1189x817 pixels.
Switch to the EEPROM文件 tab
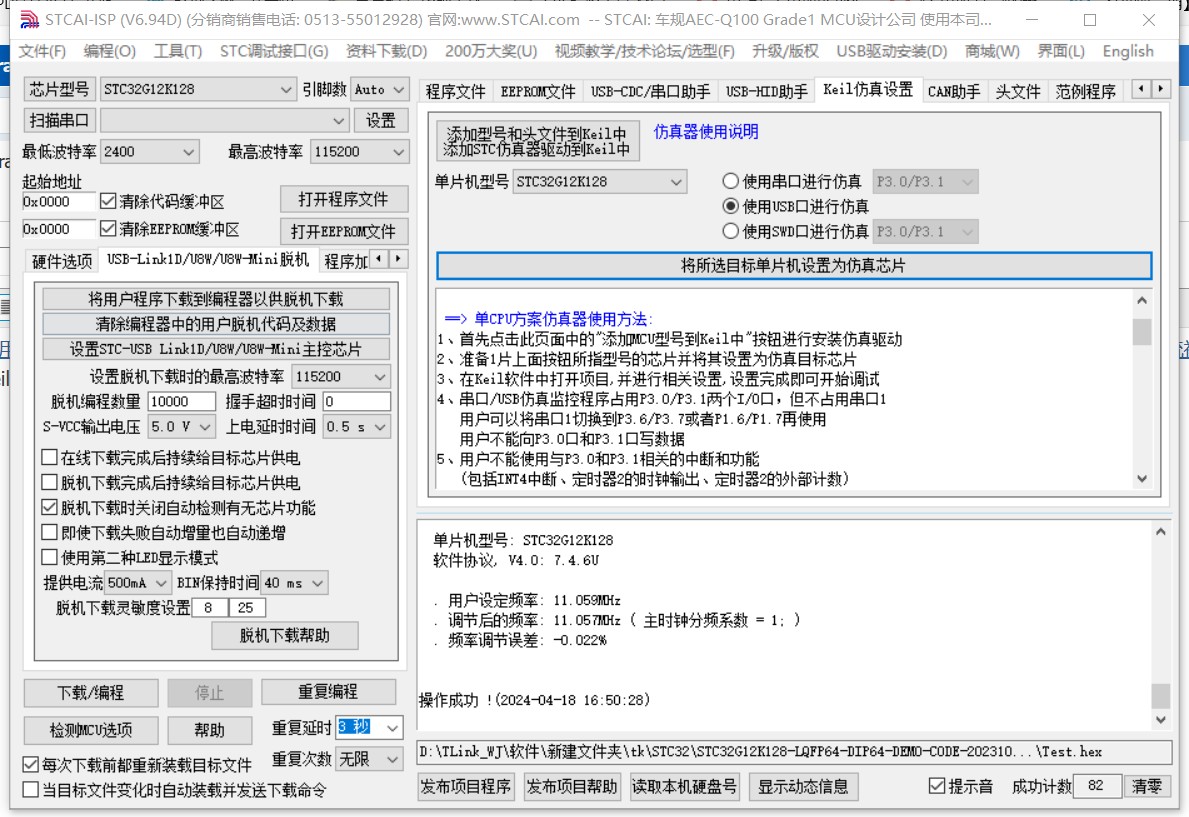tap(538, 92)
